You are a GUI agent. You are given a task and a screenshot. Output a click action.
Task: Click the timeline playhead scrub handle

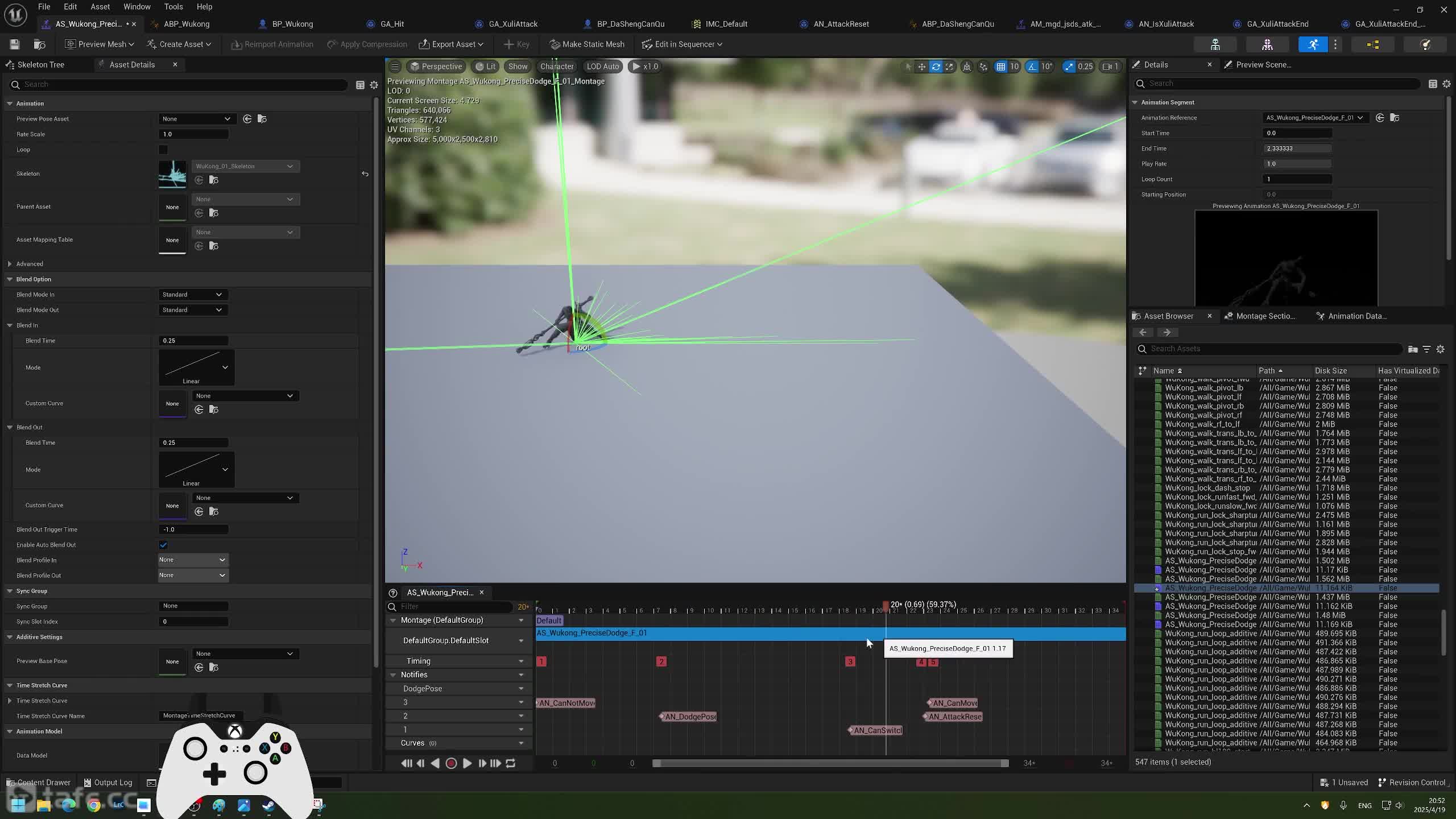[x=886, y=606]
